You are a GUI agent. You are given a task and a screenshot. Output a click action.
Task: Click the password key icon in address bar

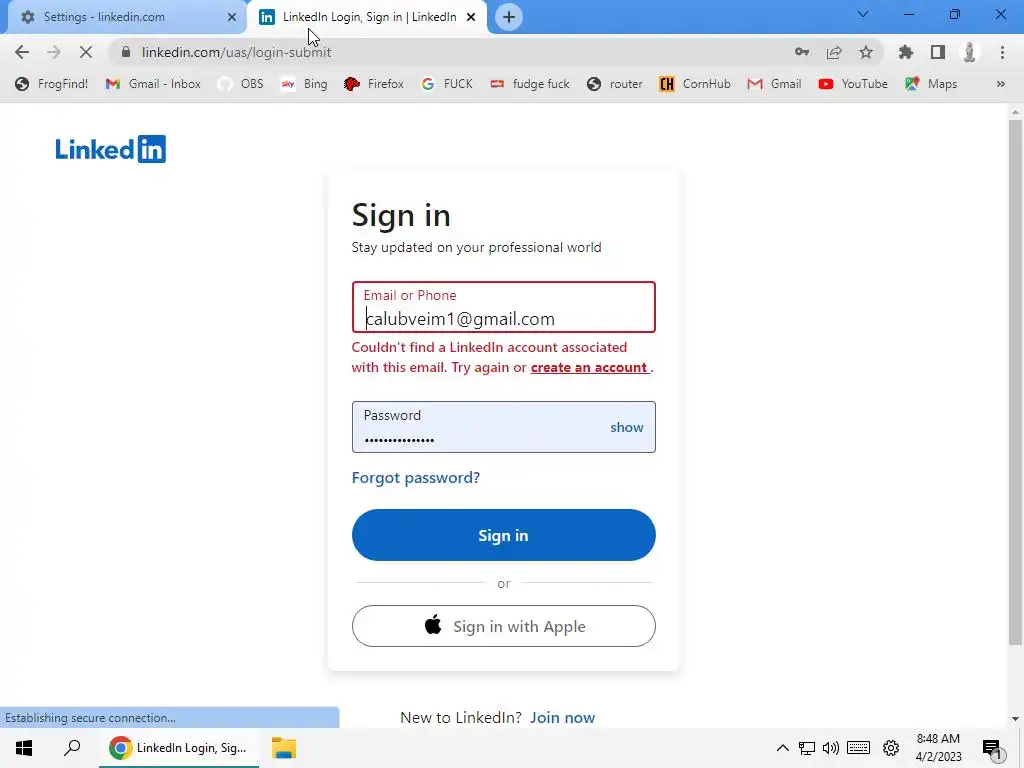[801, 52]
